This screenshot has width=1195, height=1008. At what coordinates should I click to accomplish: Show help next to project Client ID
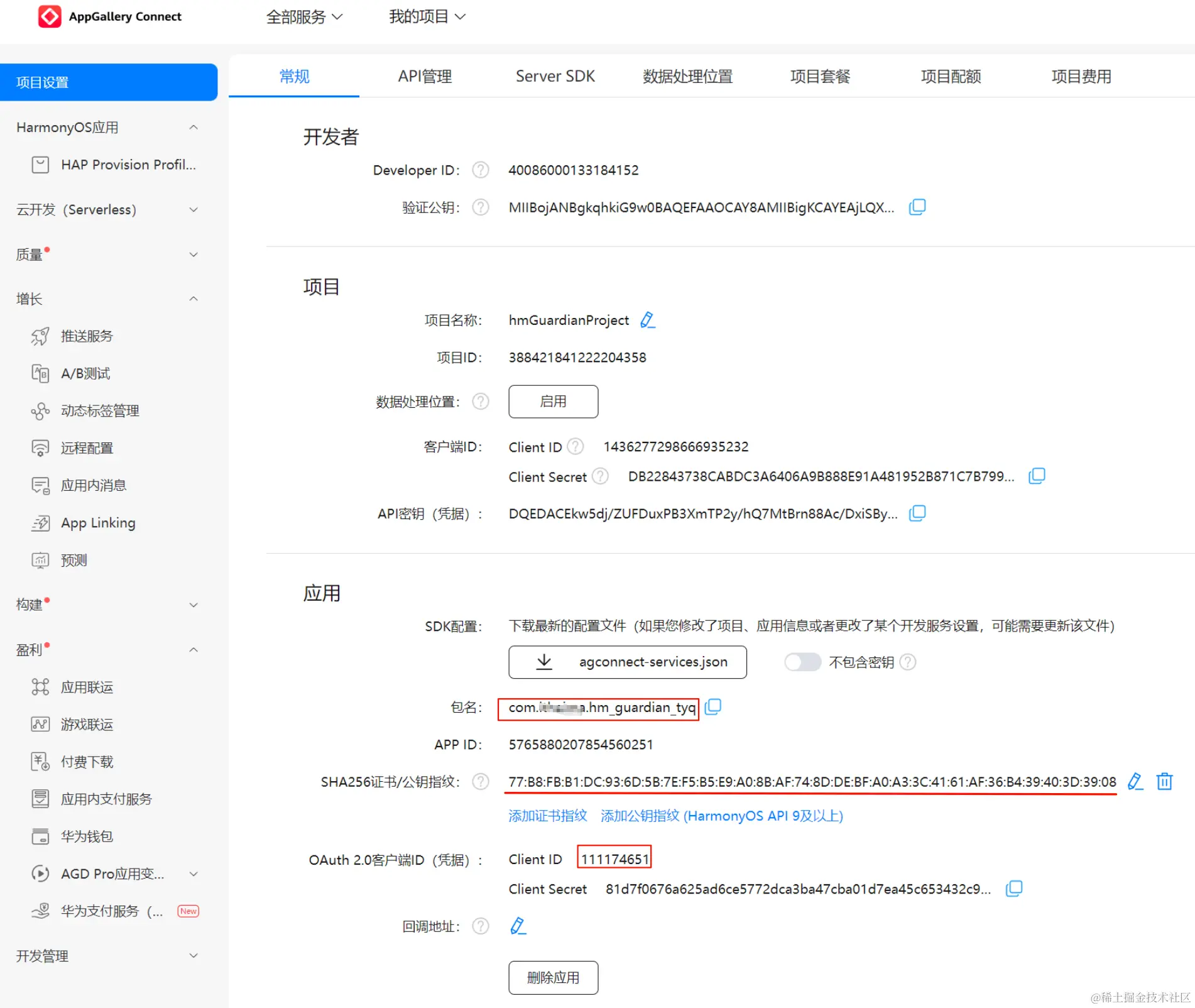576,446
